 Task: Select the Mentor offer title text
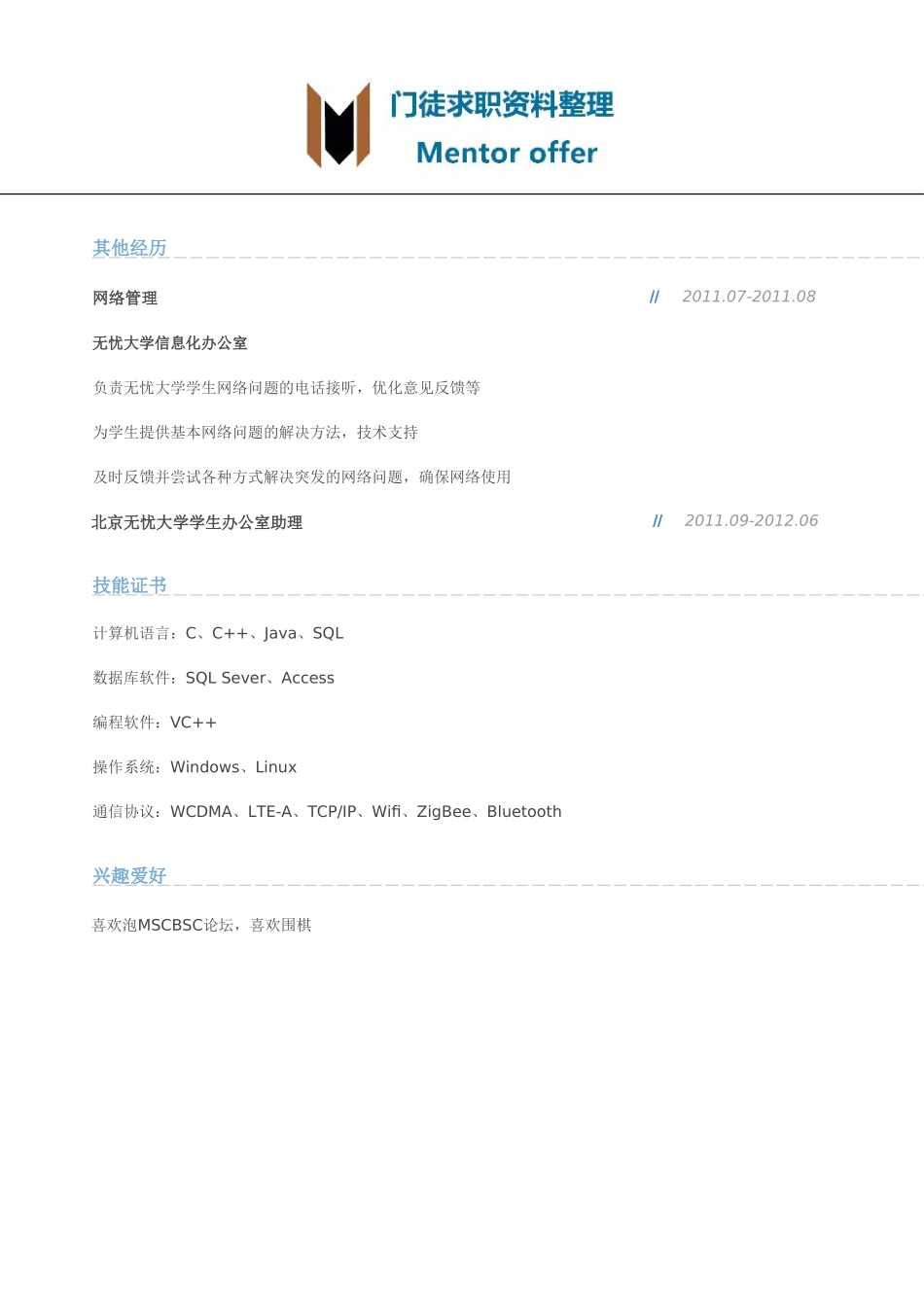point(506,153)
